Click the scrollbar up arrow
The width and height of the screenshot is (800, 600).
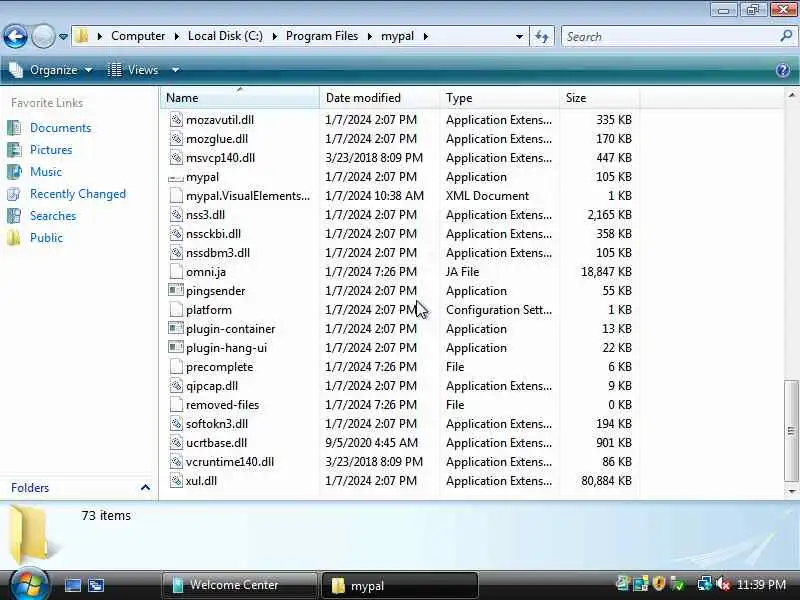[x=791, y=95]
